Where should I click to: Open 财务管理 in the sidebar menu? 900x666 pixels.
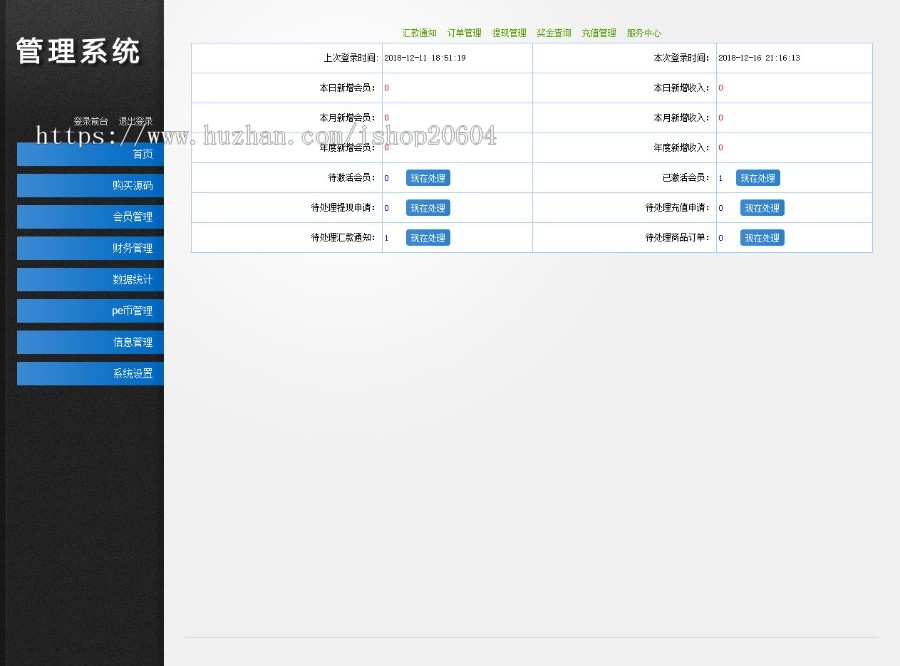tap(91, 248)
